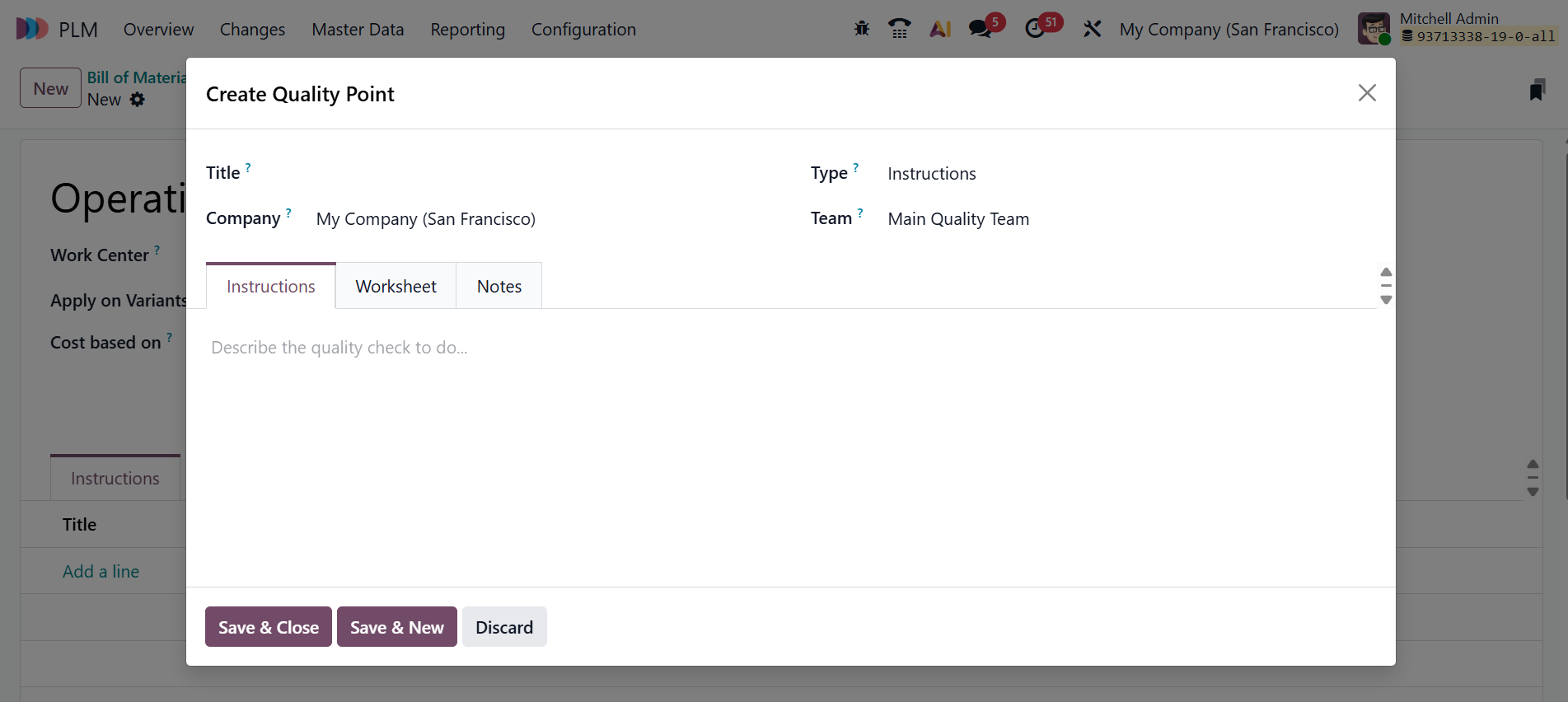Click the database name 93713338-19-0-all
Image resolution: width=1568 pixels, height=702 pixels.
pyautogui.click(x=1478, y=36)
